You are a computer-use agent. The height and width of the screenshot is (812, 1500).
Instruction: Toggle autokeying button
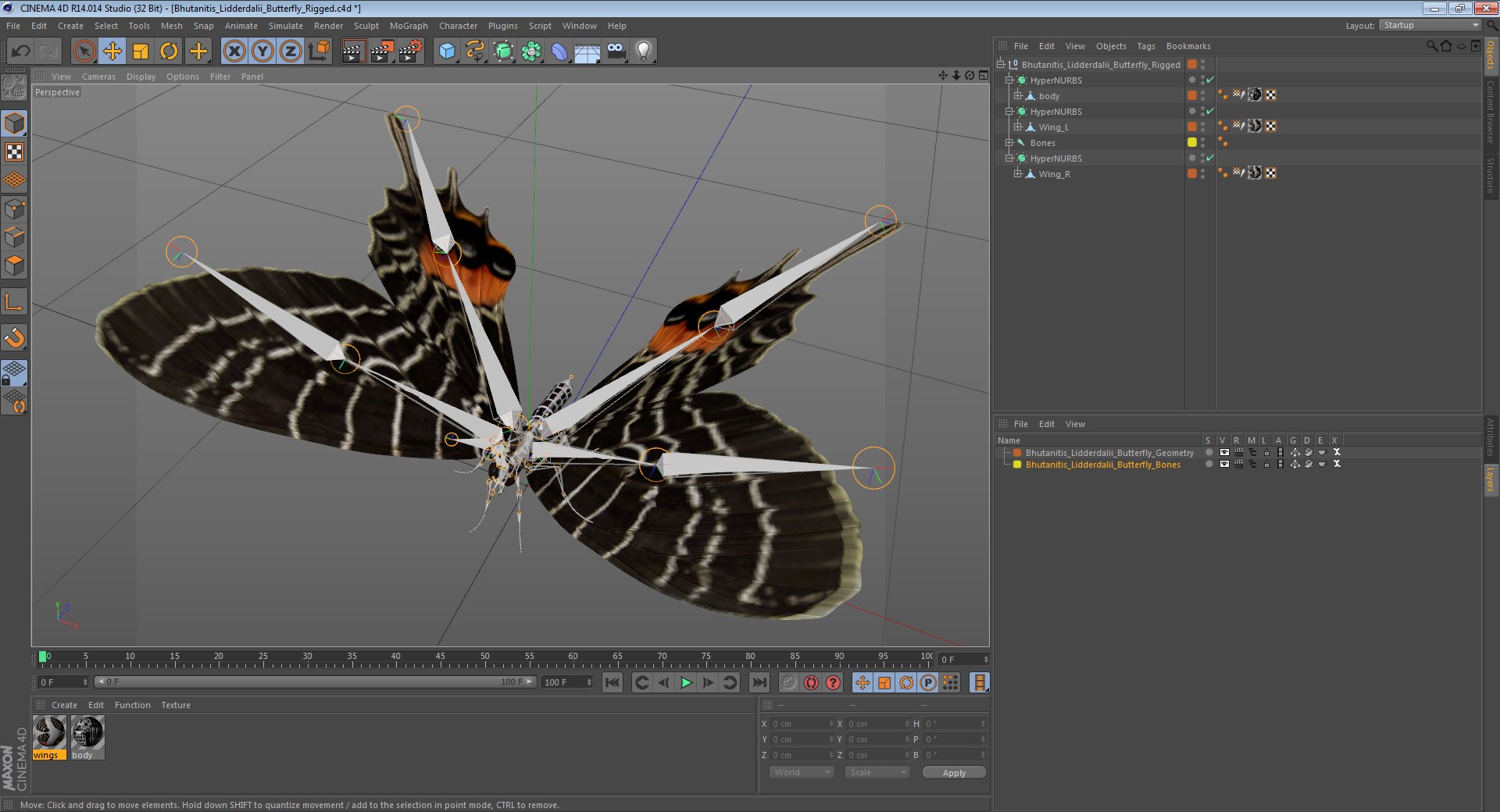811,683
